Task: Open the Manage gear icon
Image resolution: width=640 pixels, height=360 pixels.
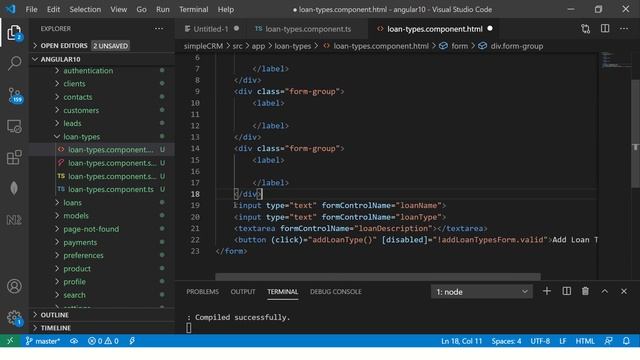Action: tap(14, 318)
